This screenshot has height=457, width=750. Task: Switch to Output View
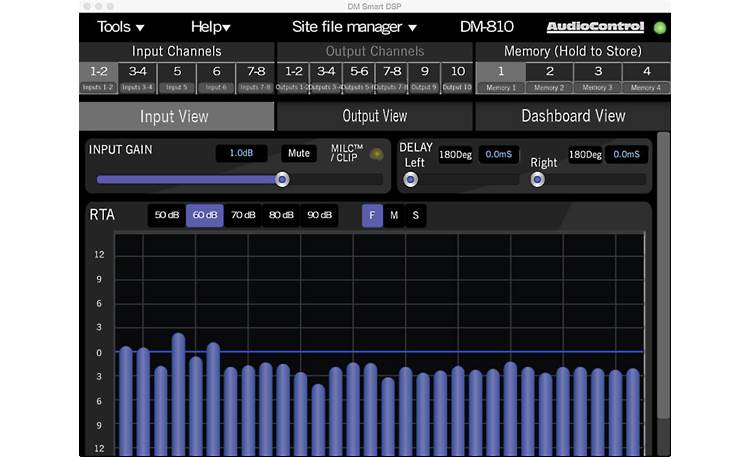click(375, 116)
